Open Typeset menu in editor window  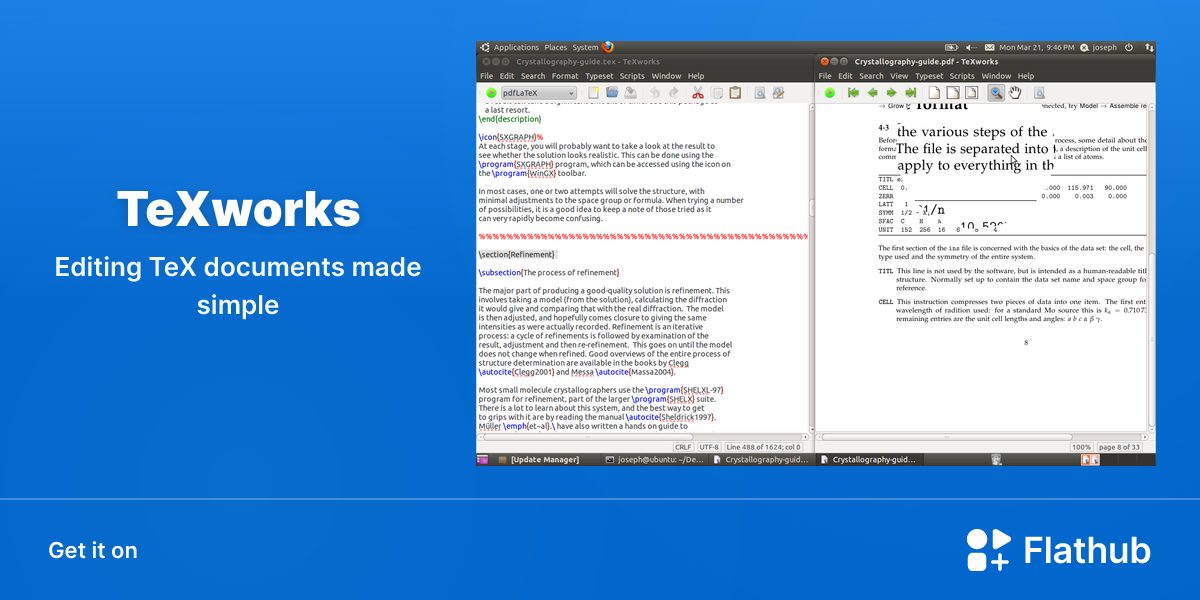[599, 76]
